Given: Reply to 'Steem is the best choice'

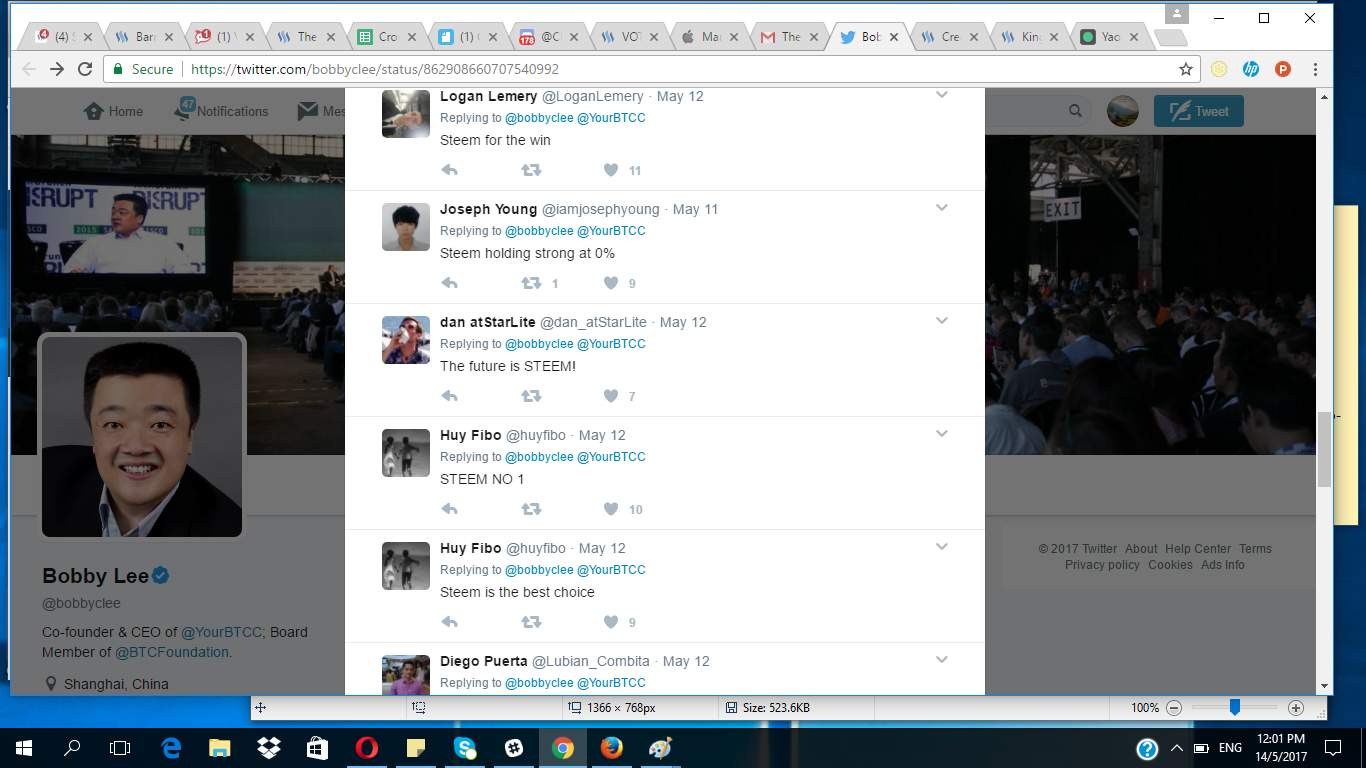Looking at the screenshot, I should click(x=449, y=622).
